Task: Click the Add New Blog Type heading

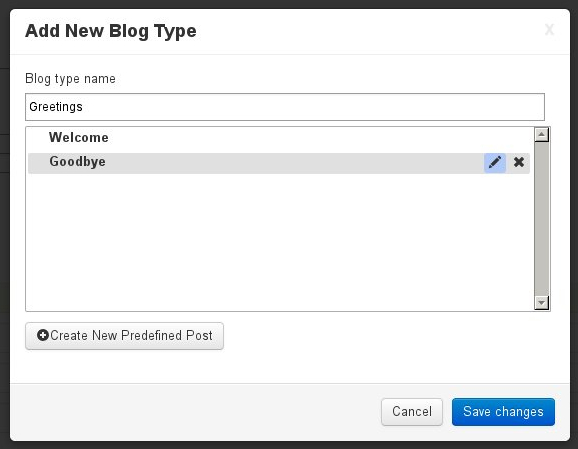Action: tap(111, 31)
